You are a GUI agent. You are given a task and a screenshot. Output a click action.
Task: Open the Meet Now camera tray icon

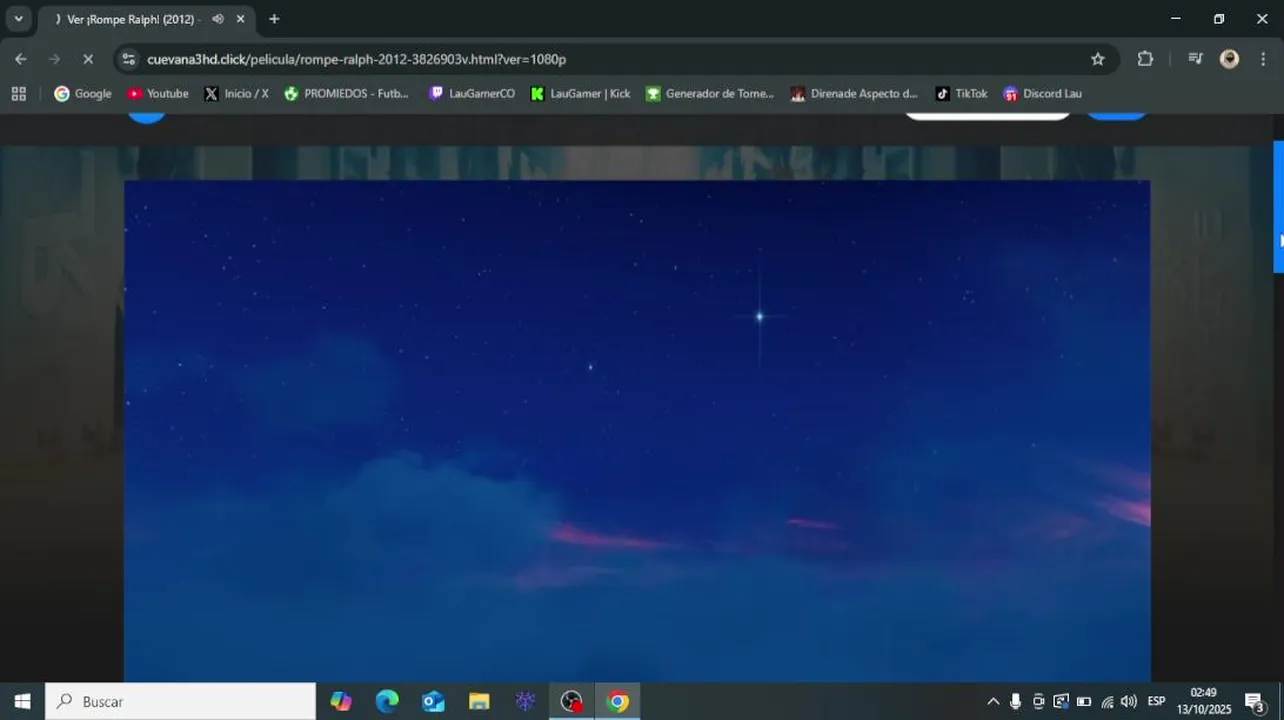tap(1038, 701)
